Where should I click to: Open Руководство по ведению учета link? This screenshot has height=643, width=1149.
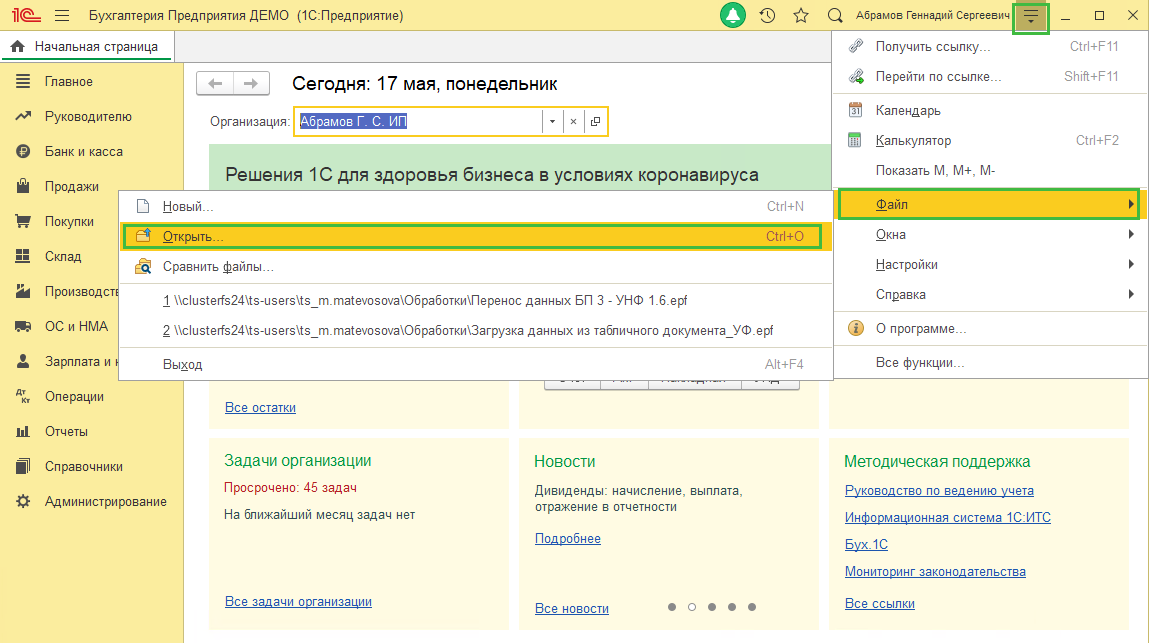click(x=939, y=490)
